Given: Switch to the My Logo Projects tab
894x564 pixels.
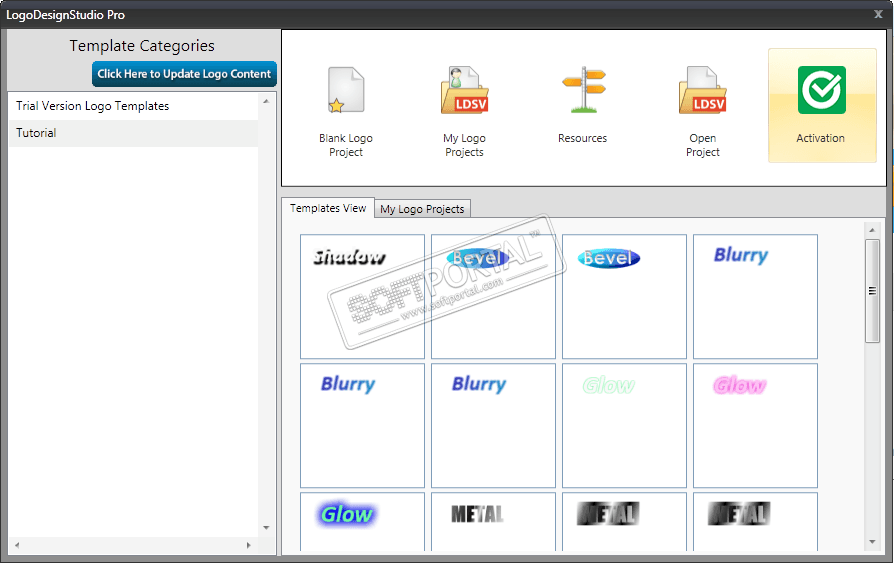Looking at the screenshot, I should (x=422, y=209).
